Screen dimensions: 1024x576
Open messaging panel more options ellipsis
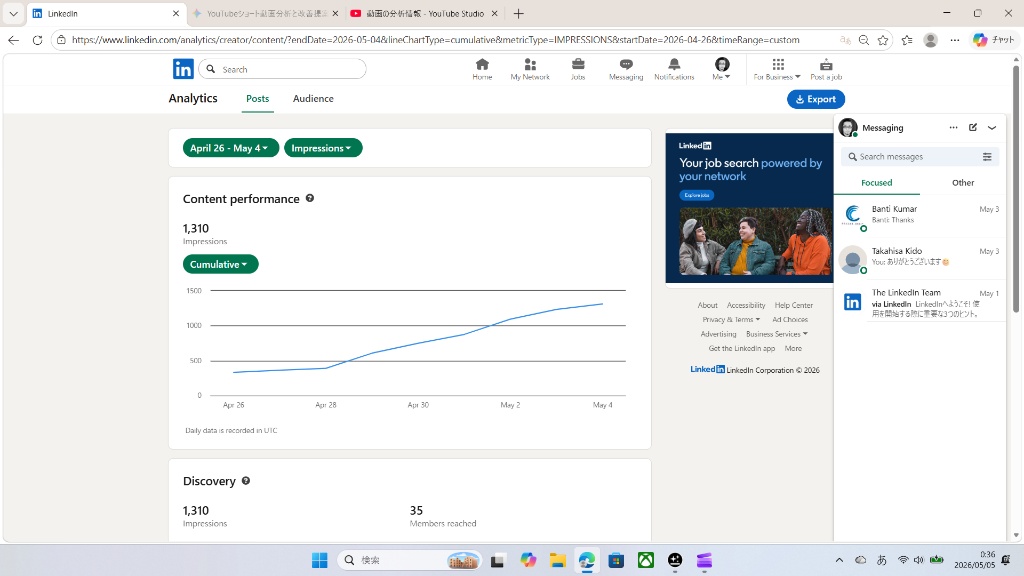coord(953,127)
